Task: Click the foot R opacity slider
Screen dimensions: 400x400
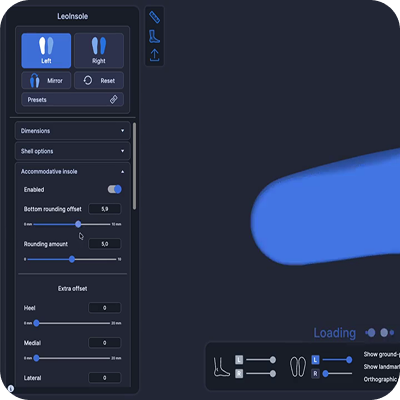Action: [261, 374]
